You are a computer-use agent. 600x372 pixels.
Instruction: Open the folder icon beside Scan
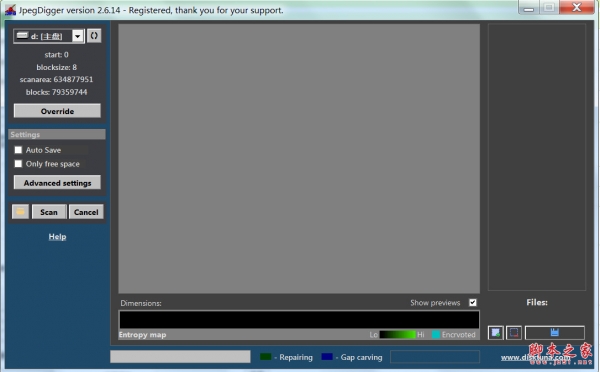click(x=20, y=212)
